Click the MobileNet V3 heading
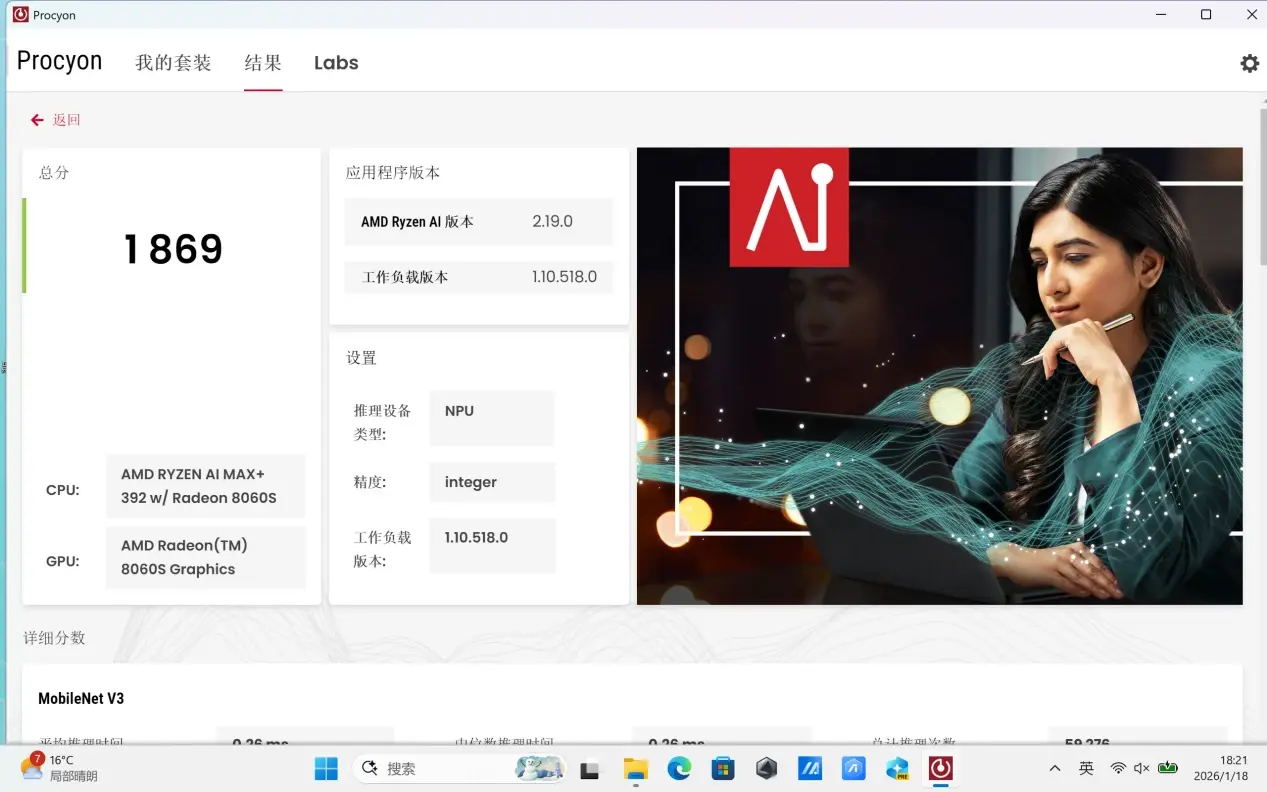This screenshot has height=792, width=1267. click(81, 698)
